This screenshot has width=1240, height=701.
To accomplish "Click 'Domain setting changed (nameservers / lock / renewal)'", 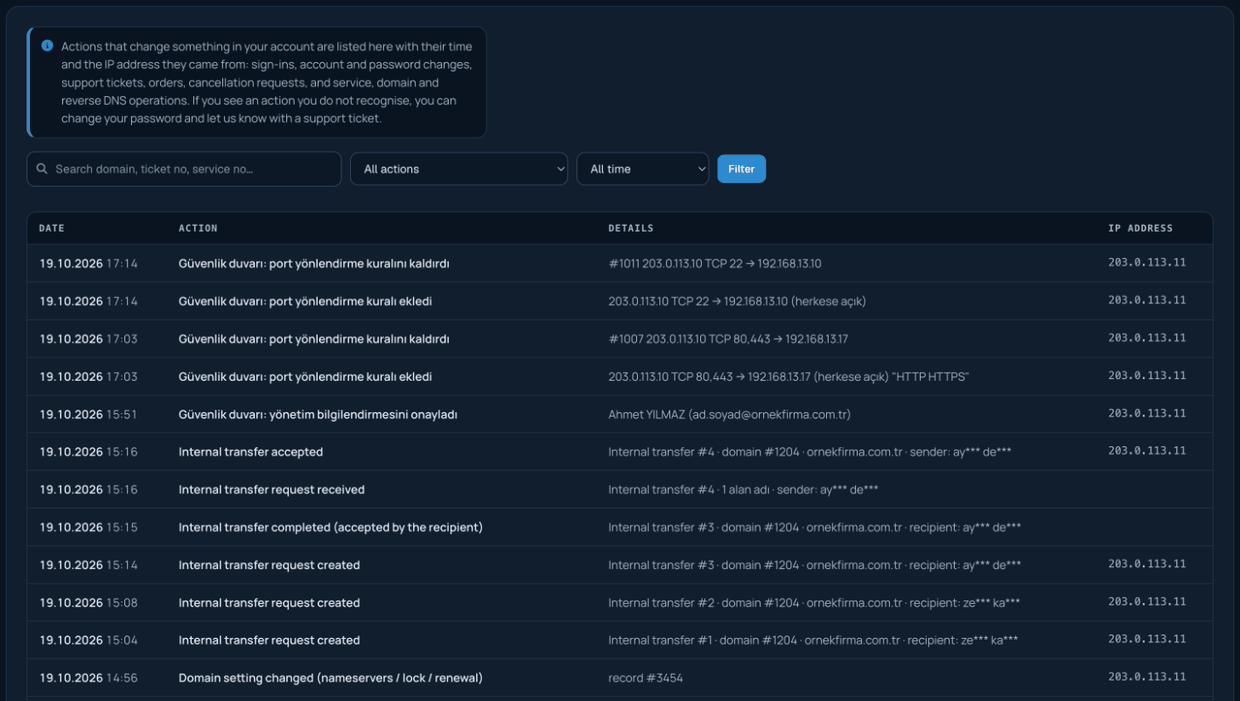I will (x=331, y=678).
